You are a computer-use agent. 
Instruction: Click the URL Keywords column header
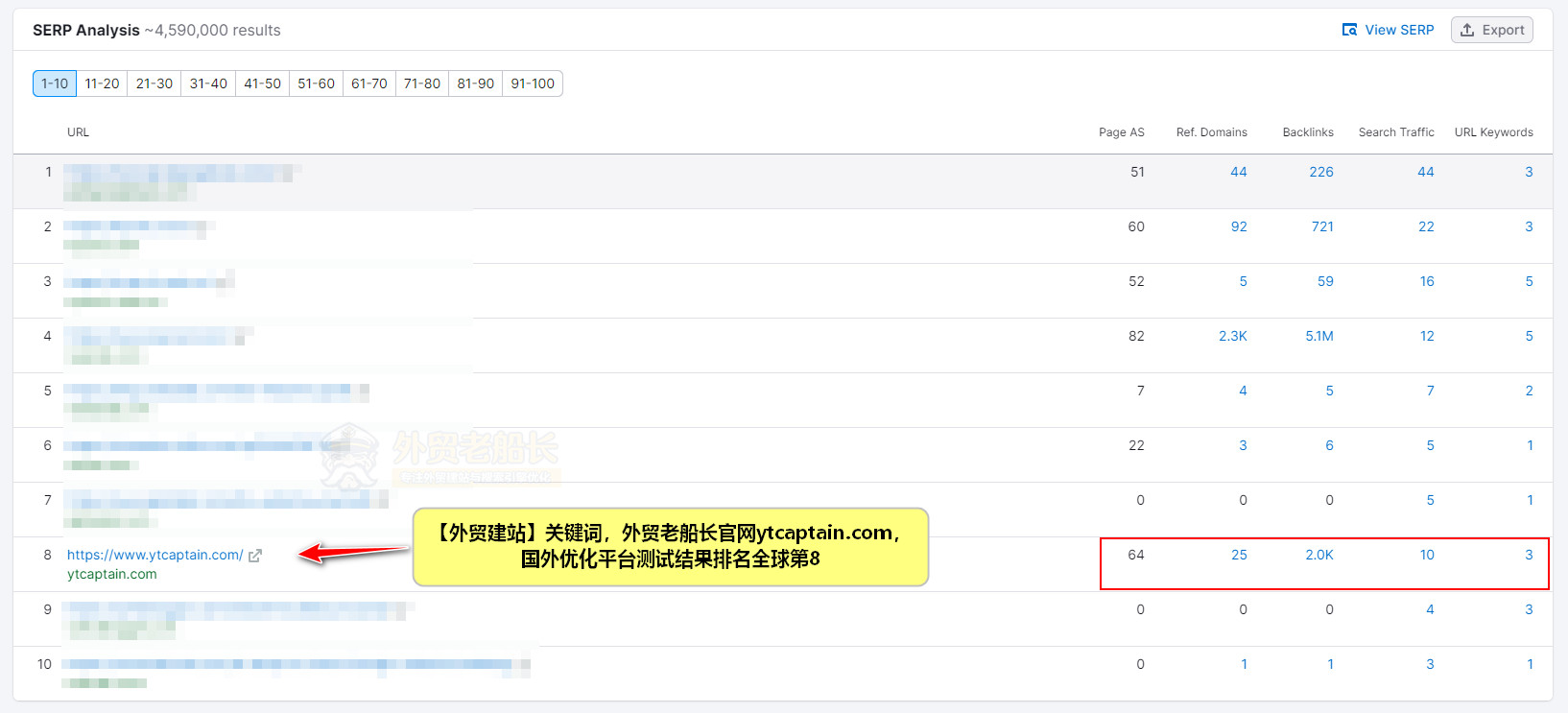1494,132
